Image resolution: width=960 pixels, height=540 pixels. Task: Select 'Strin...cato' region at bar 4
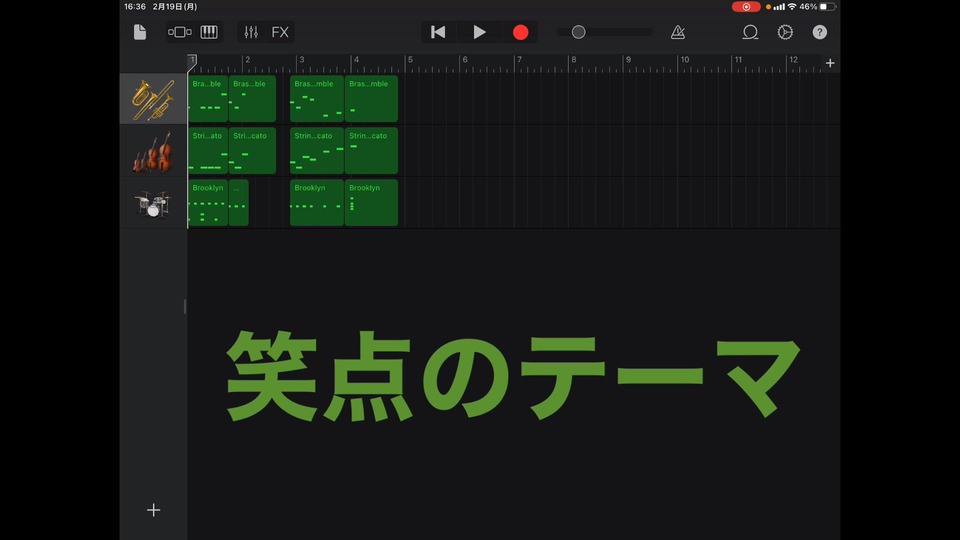371,151
